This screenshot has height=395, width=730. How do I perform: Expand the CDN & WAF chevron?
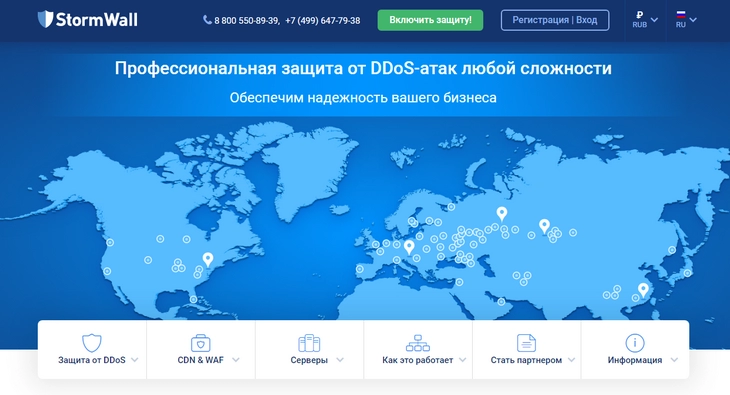coord(236,360)
